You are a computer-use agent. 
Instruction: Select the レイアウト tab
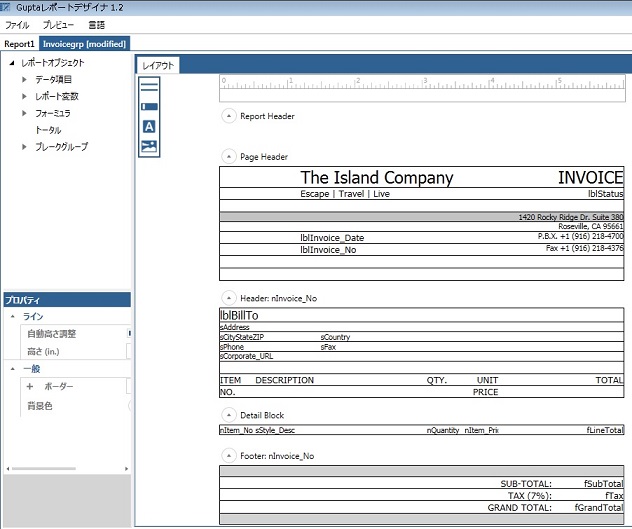(158, 65)
